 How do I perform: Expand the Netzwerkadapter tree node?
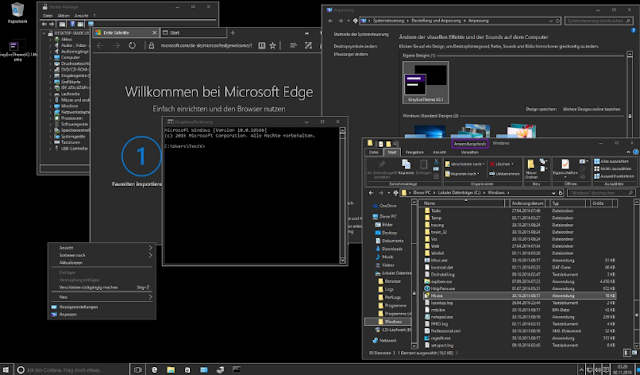(x=51, y=112)
